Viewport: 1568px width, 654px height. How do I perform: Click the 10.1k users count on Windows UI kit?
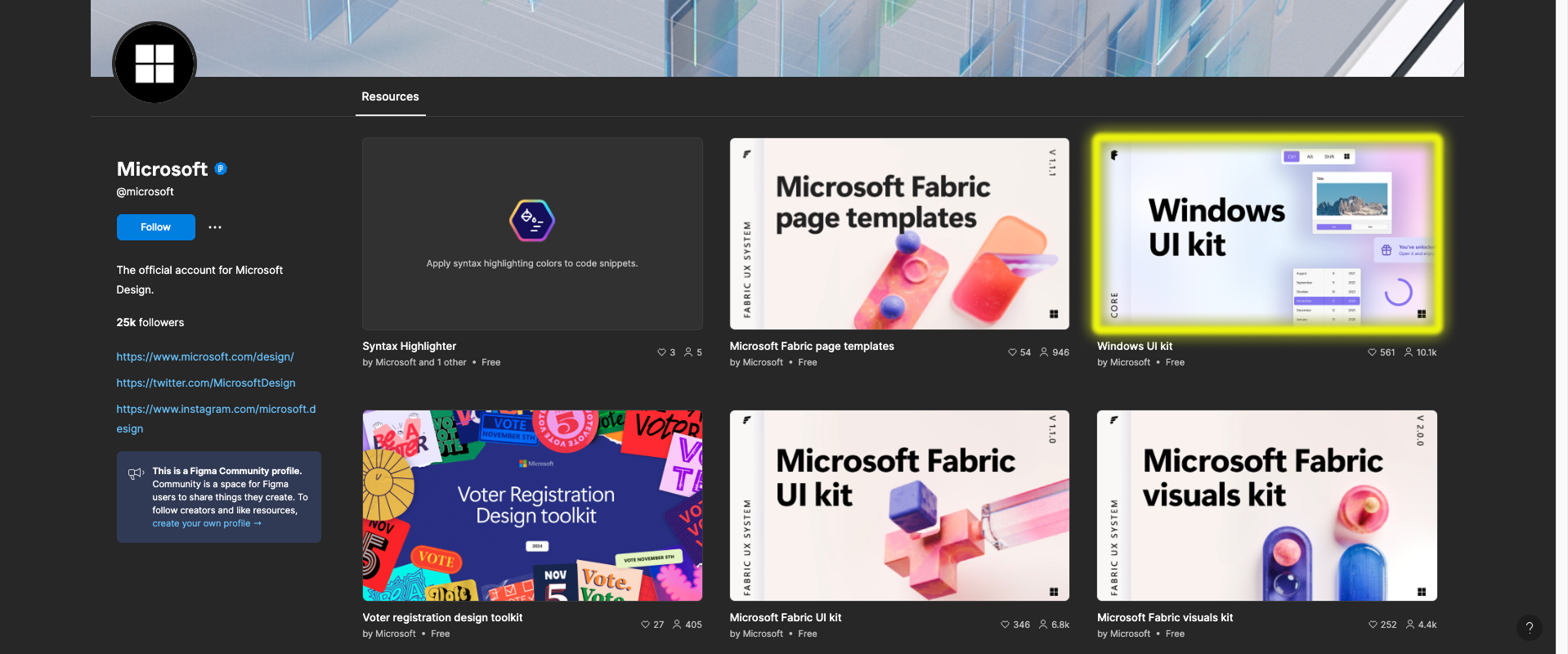1427,352
